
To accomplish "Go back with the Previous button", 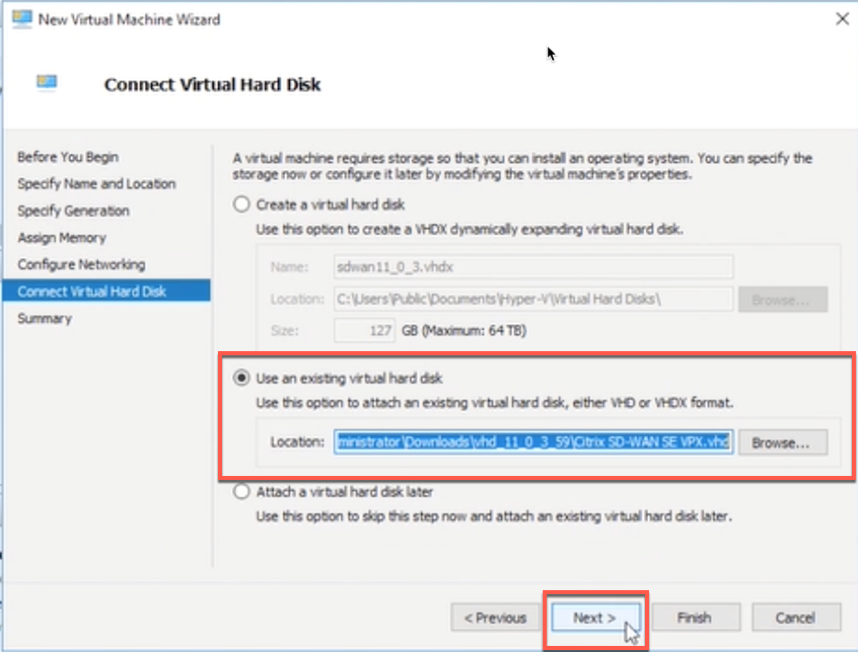I will tap(495, 618).
